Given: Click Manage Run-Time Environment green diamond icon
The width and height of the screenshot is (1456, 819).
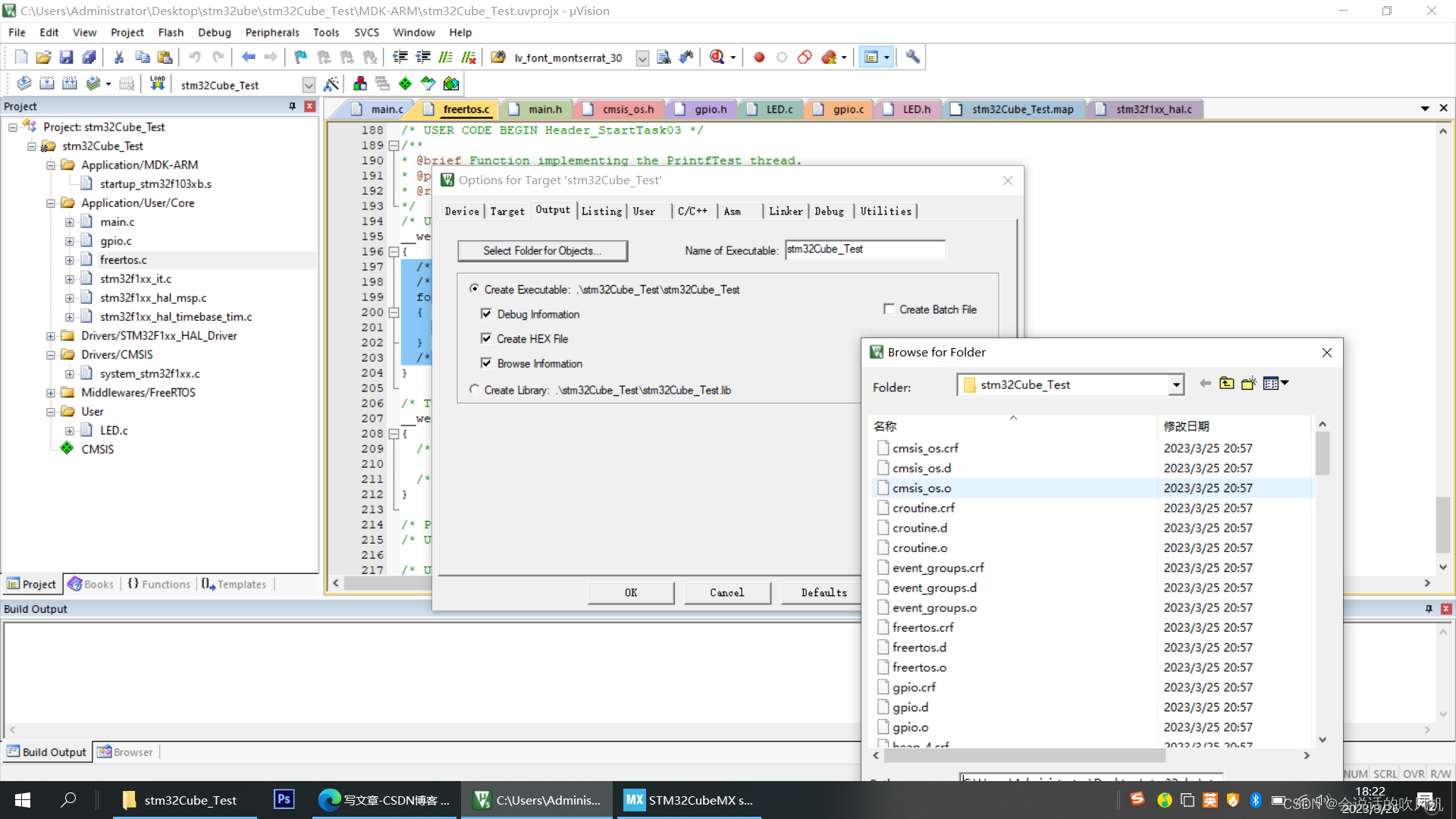Looking at the screenshot, I should pyautogui.click(x=405, y=84).
